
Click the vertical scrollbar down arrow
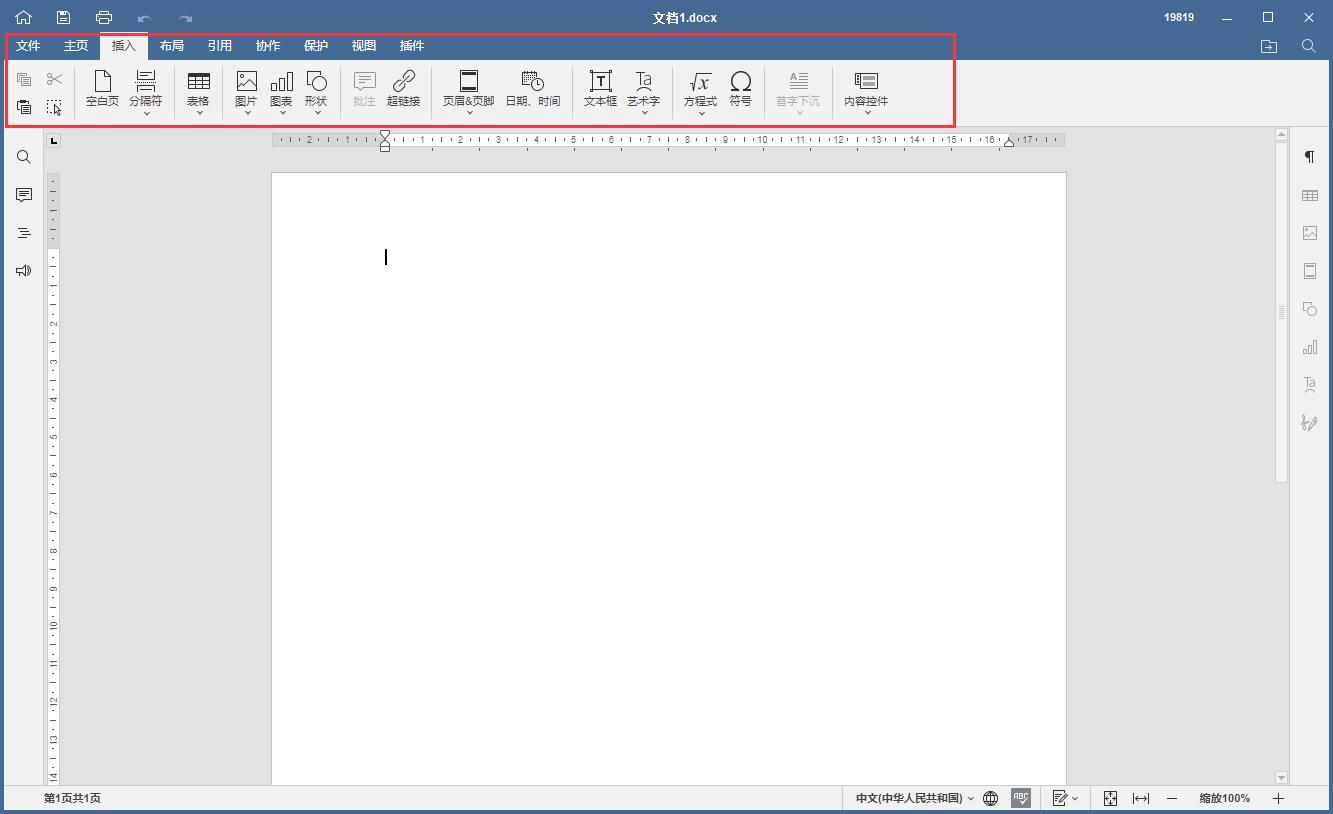(1281, 777)
